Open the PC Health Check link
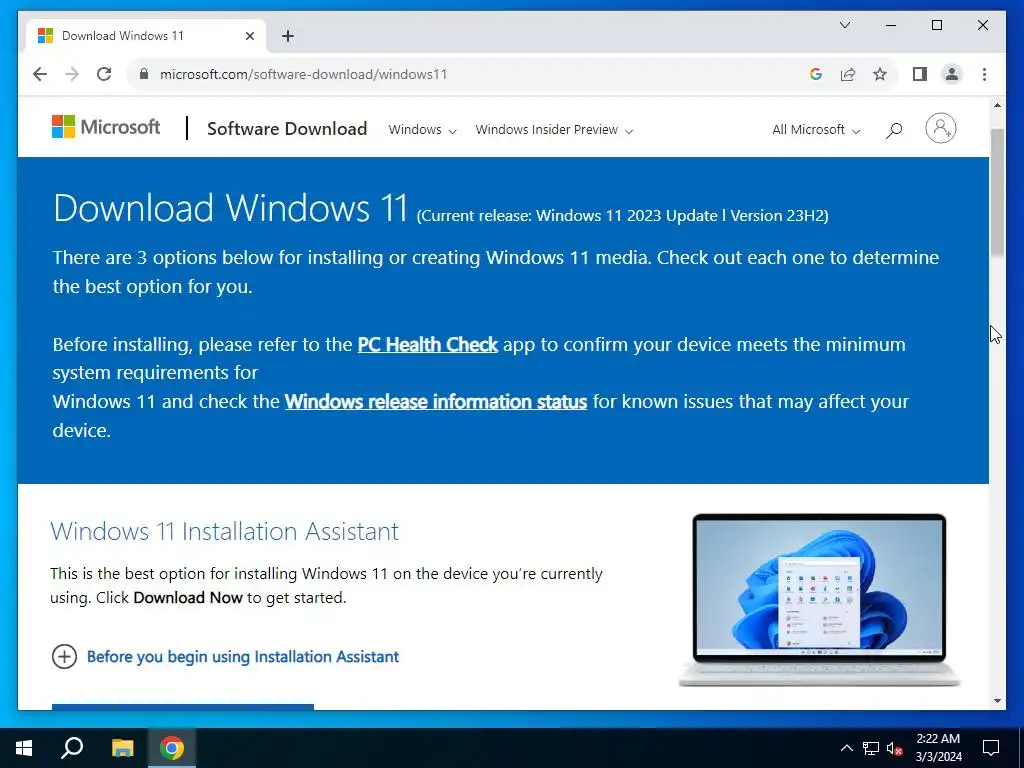The image size is (1024, 768). [x=428, y=344]
